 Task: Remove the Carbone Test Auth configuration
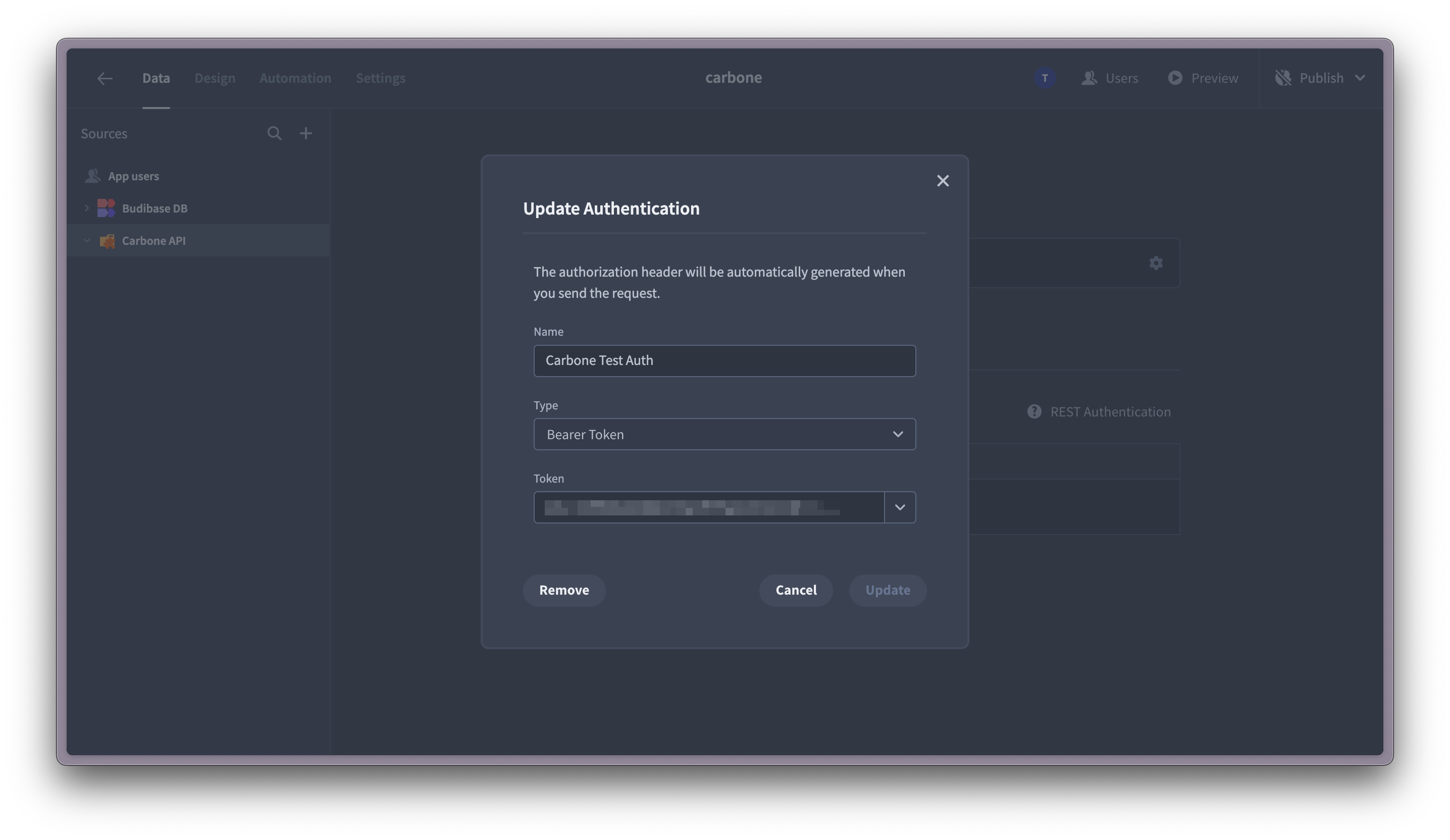564,590
